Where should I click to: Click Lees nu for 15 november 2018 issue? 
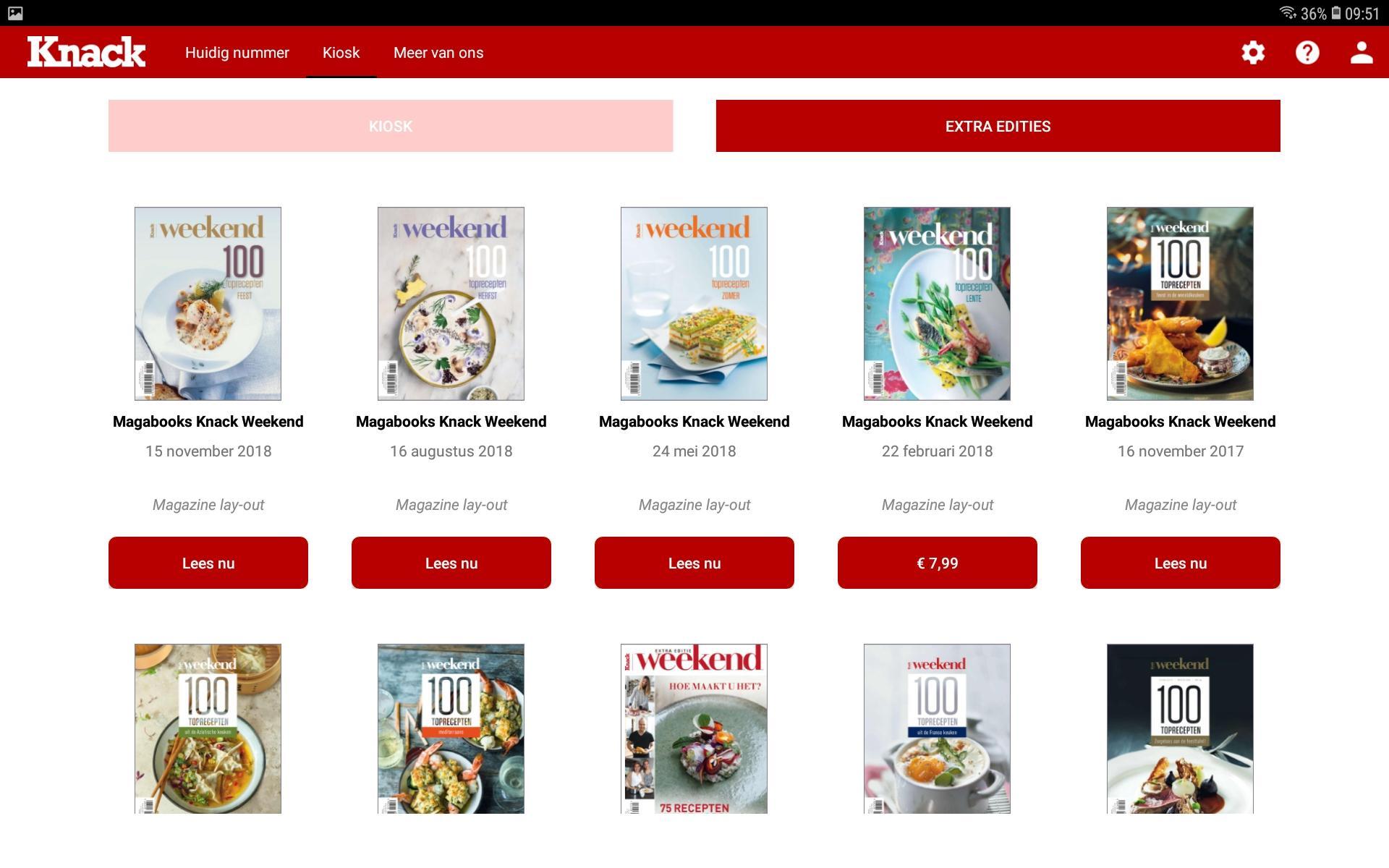point(208,563)
